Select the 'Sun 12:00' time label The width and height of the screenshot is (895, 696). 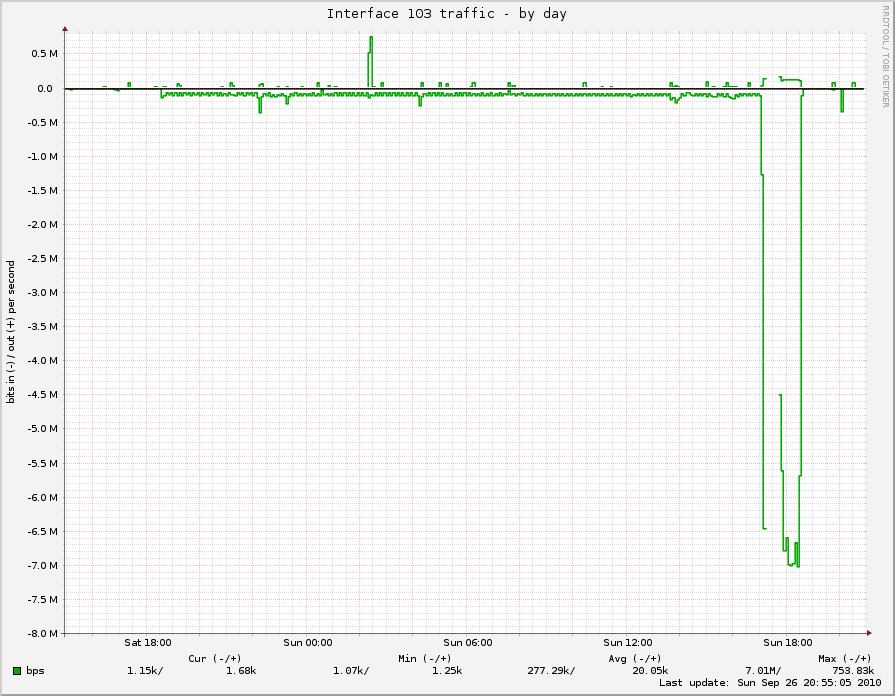[x=628, y=643]
